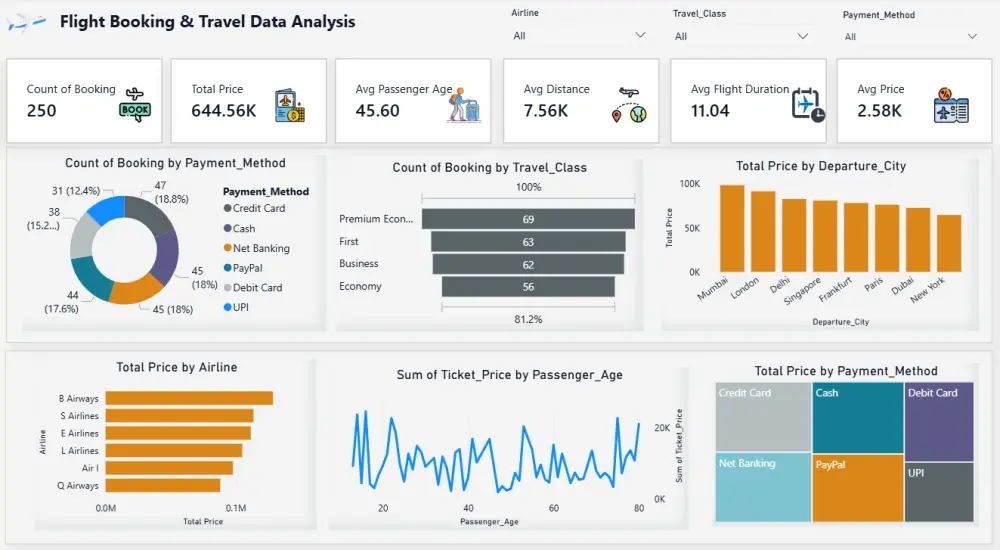Screen dimensions: 1000x550
Task: Click the ticket price line chart series
Action: [495, 452]
